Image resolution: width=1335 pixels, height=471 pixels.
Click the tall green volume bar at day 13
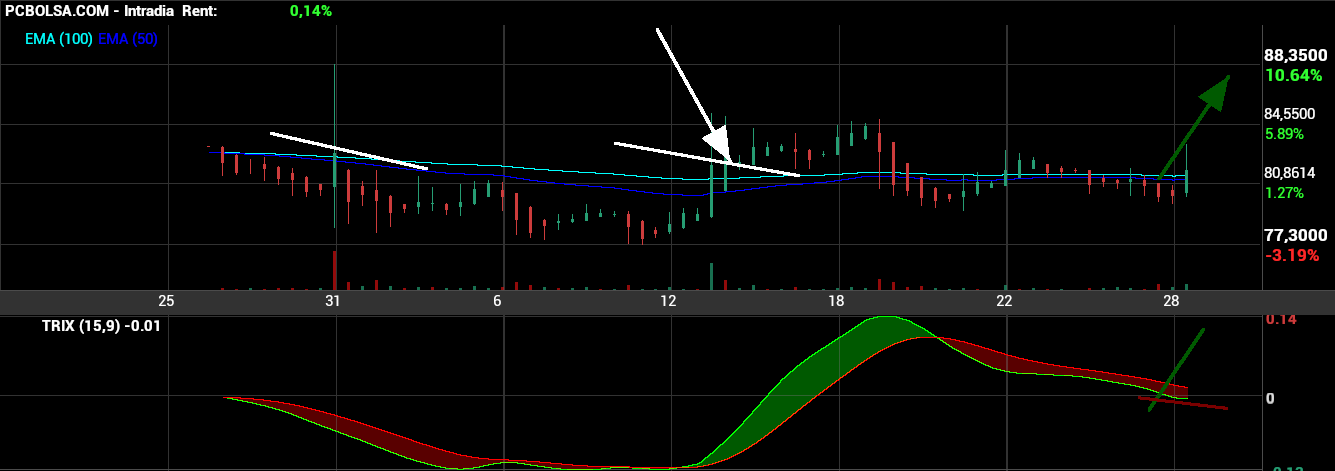(x=711, y=276)
